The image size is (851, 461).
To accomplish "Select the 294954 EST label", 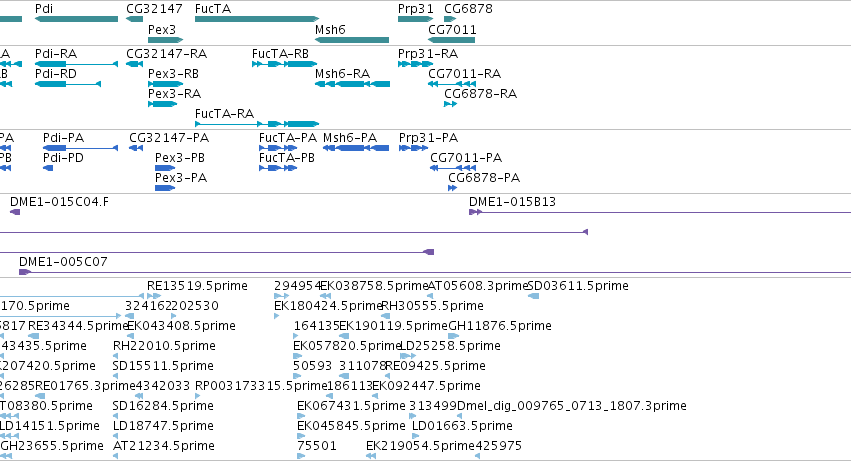I will point(297,286).
